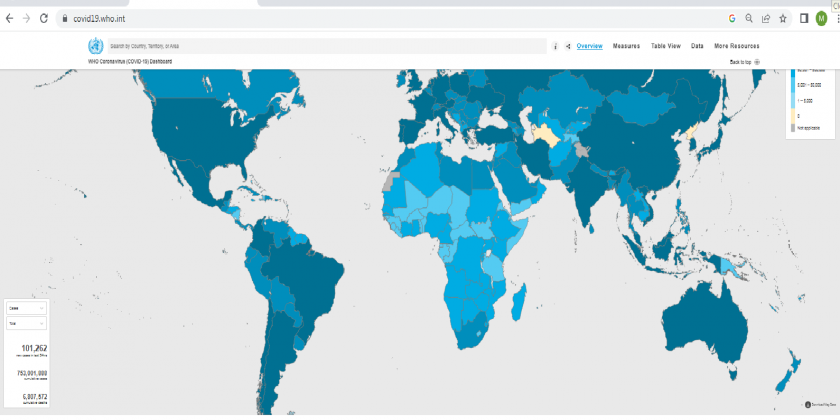Click the browser back arrow
Screen dimensions: 840x420
(9, 18)
